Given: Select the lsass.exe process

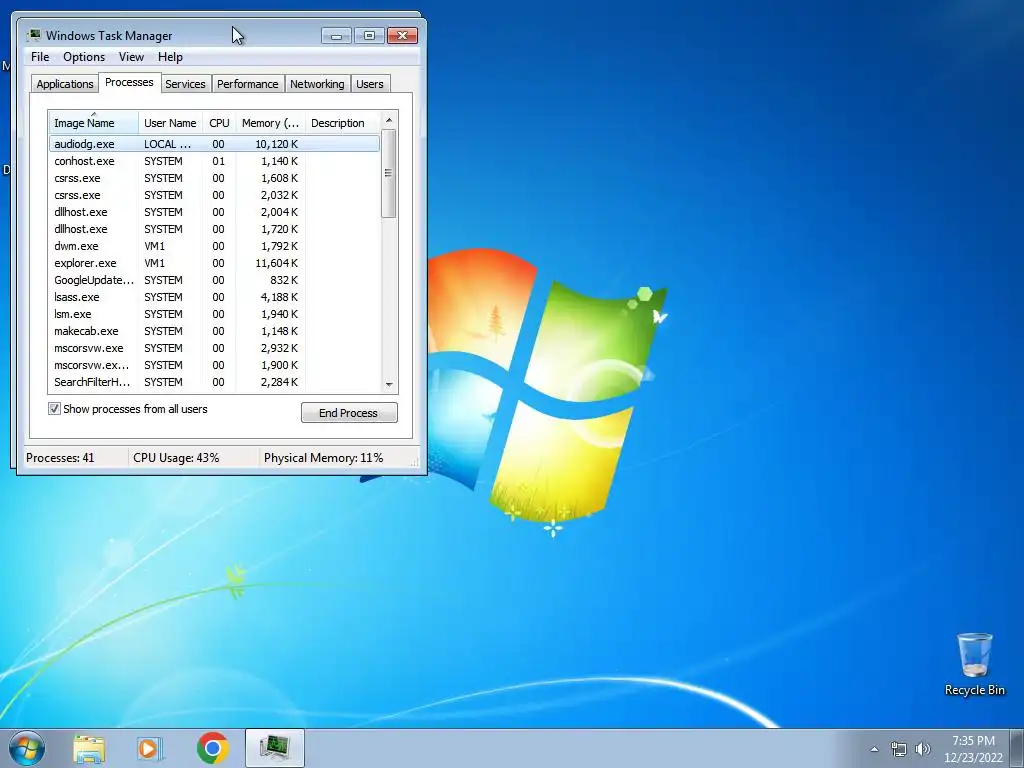Looking at the screenshot, I should coord(214,296).
